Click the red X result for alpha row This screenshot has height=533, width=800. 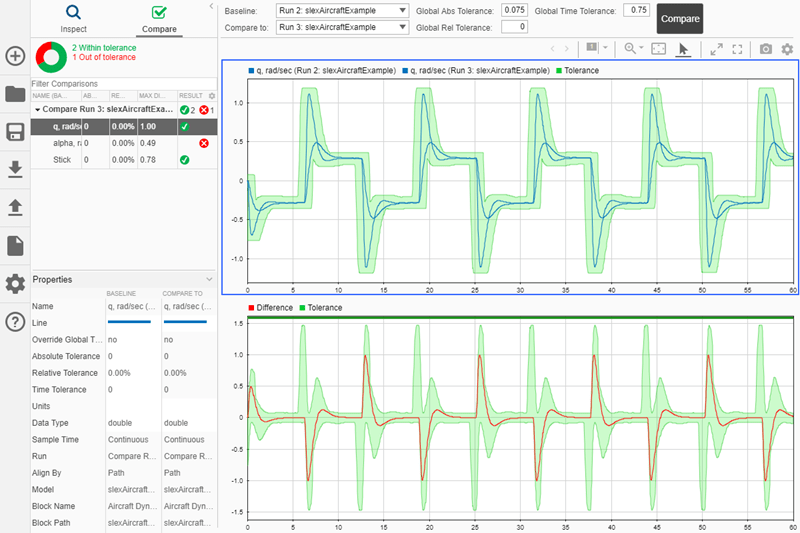tap(204, 143)
